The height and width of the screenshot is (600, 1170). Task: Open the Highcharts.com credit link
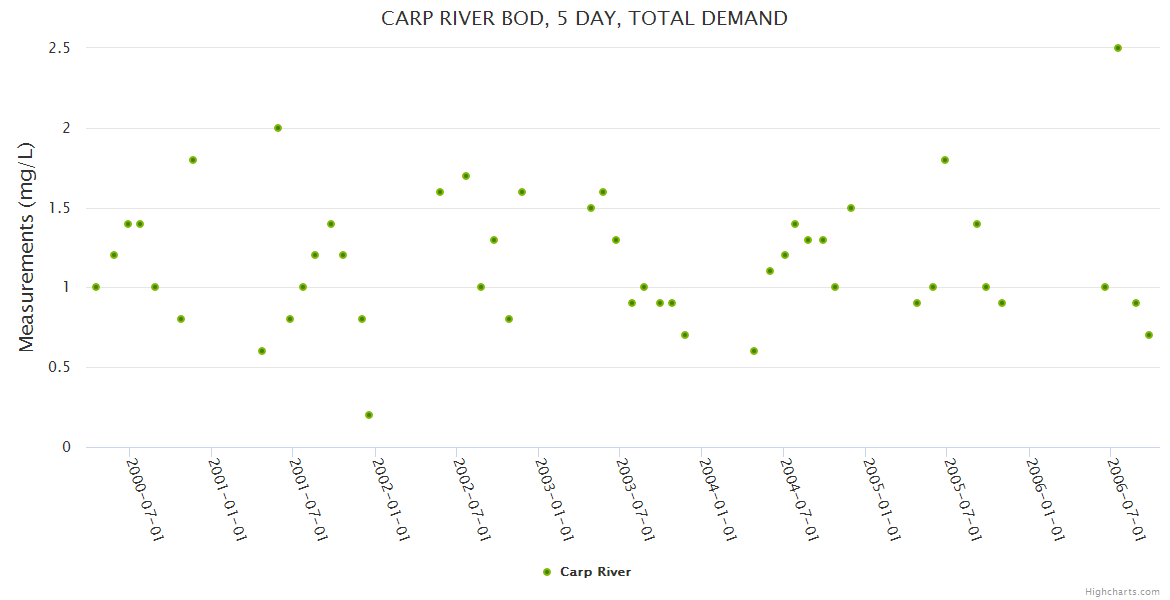(x=1122, y=591)
